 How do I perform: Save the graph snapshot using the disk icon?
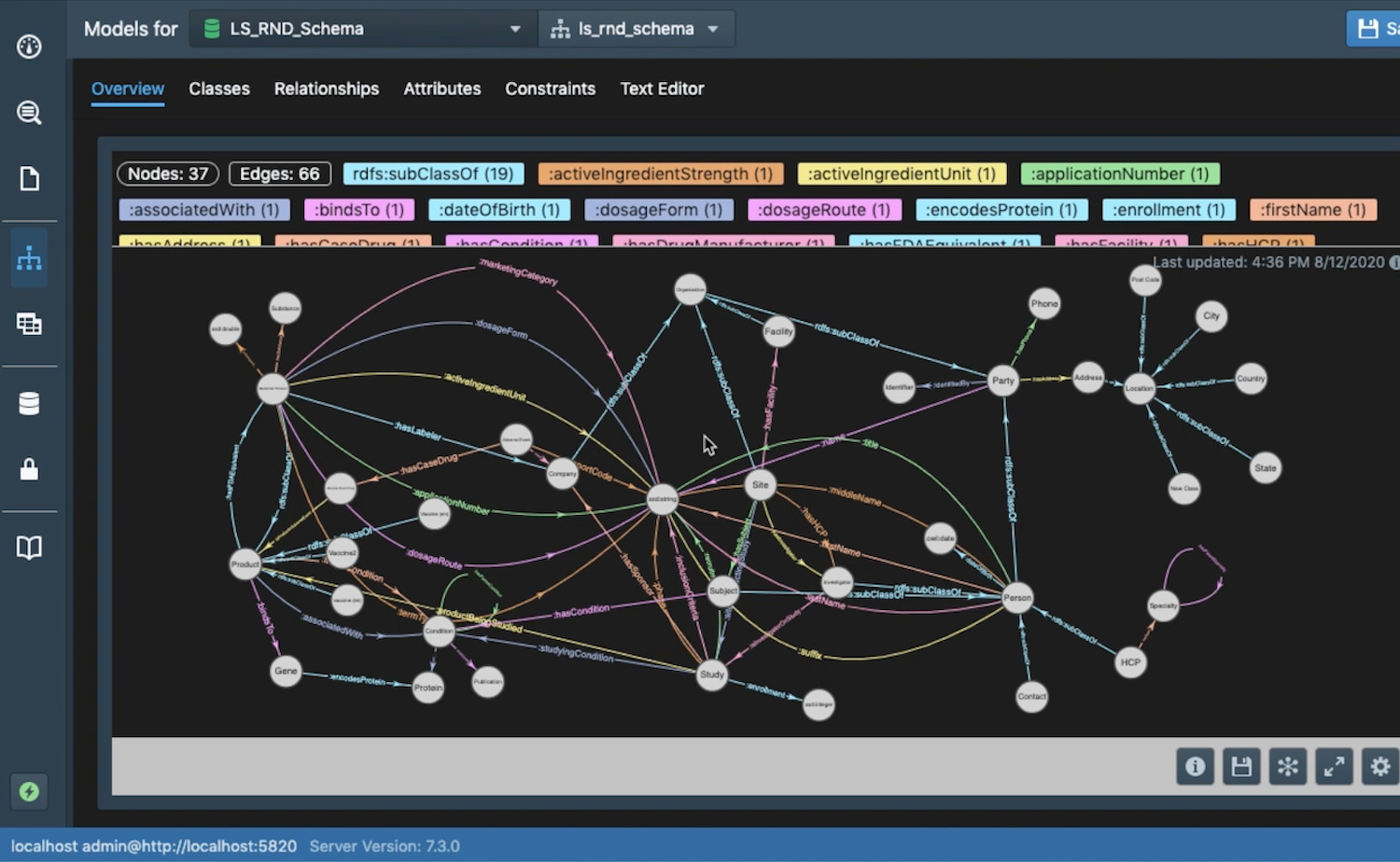[x=1241, y=766]
